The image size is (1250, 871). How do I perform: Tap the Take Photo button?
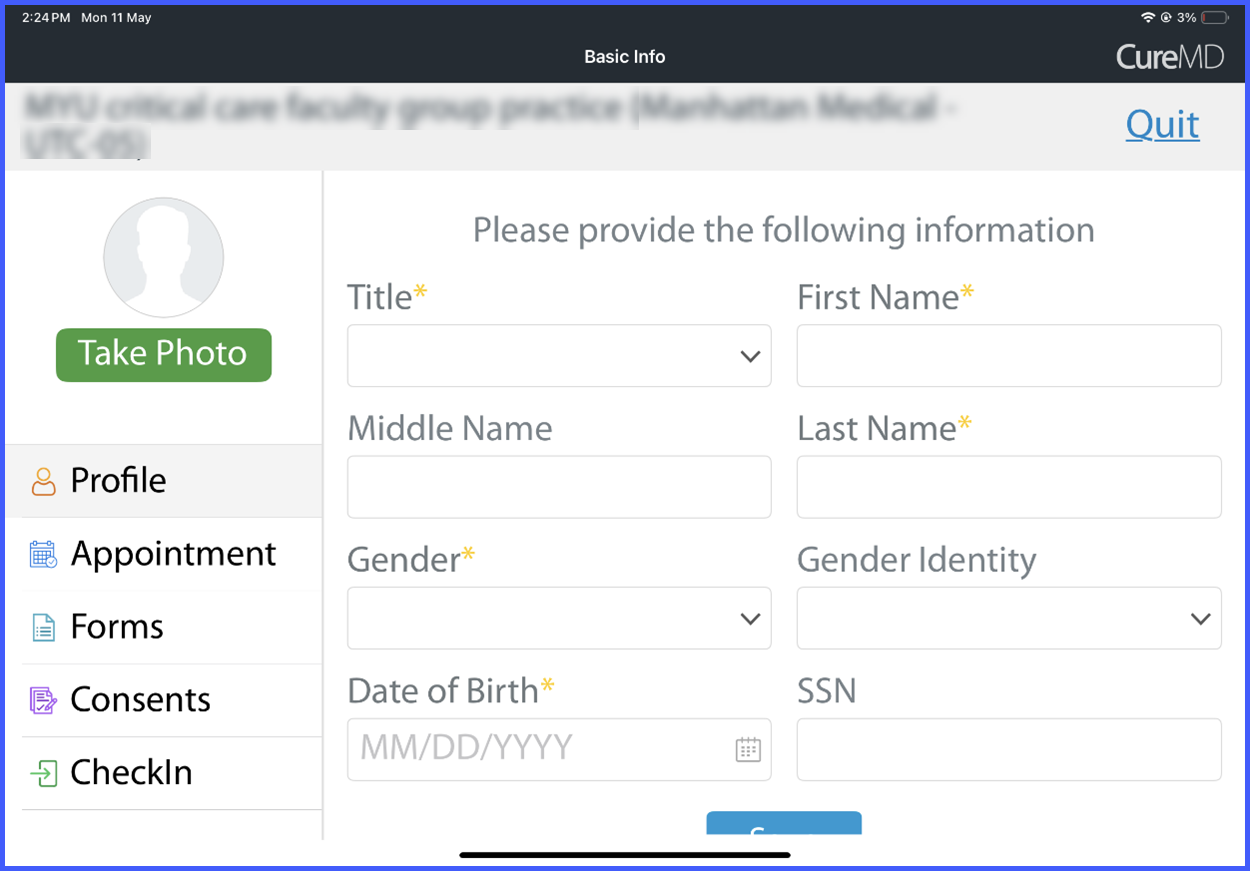[x=163, y=354]
